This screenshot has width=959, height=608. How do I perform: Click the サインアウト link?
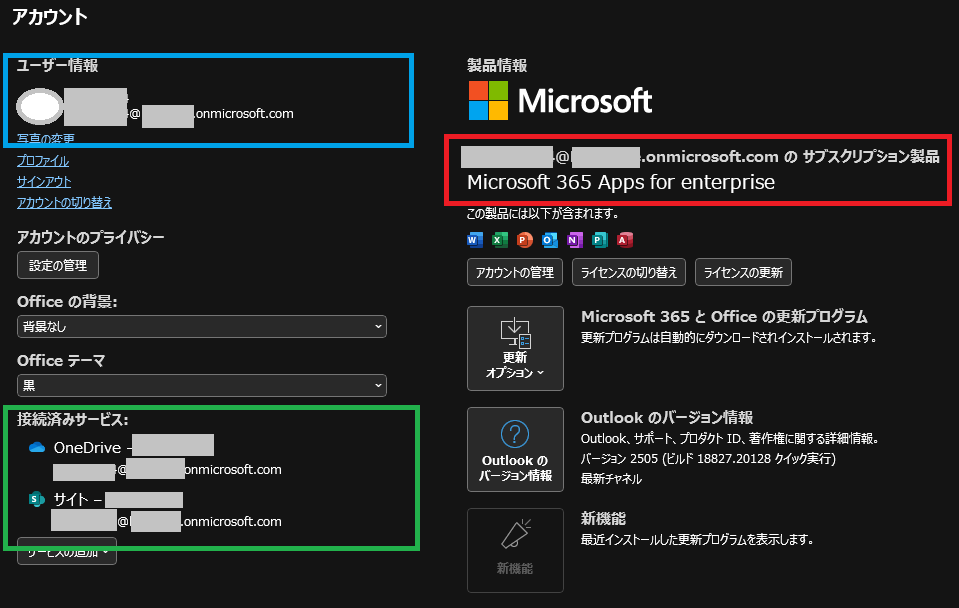pyautogui.click(x=44, y=182)
